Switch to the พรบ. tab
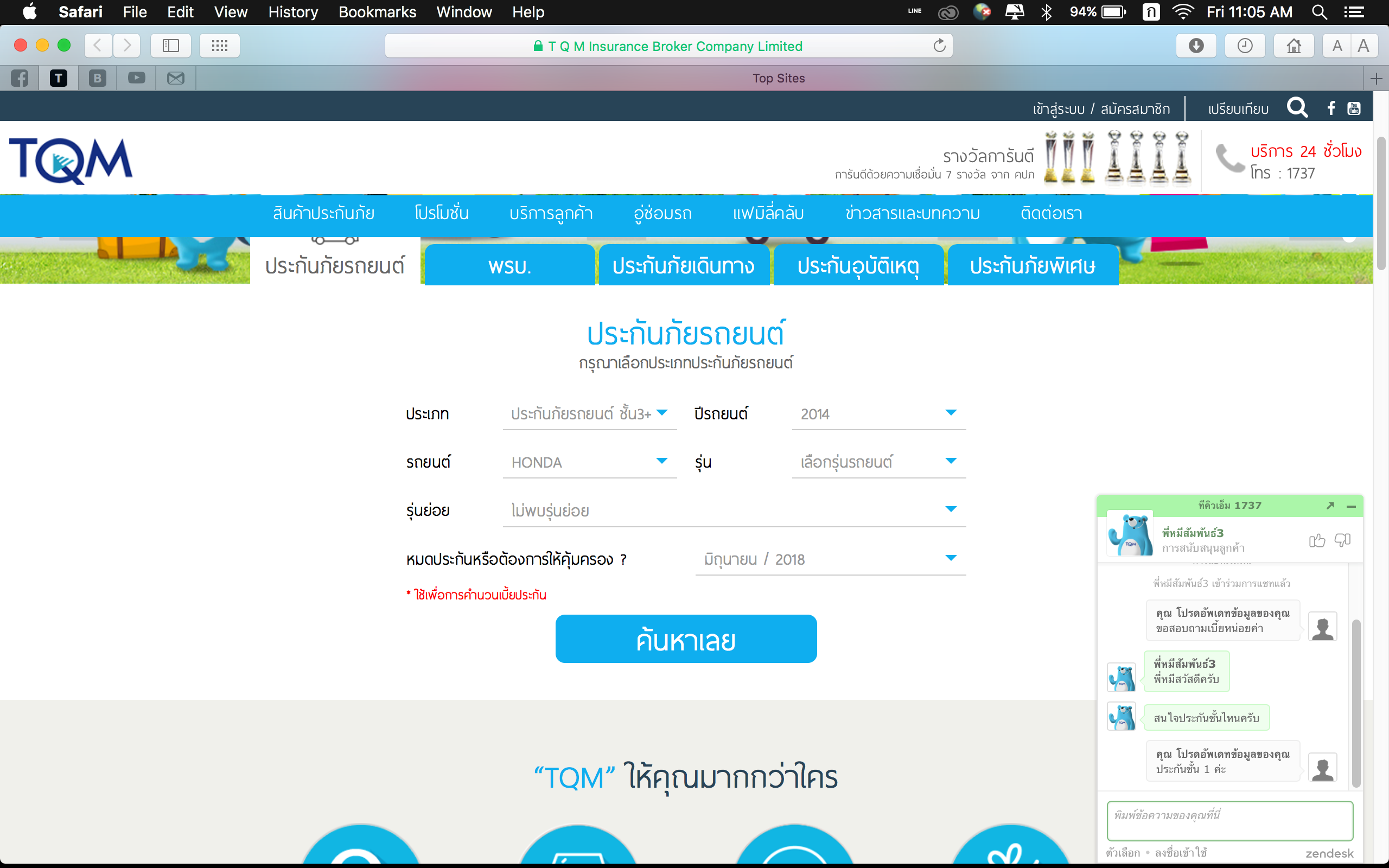 (509, 265)
